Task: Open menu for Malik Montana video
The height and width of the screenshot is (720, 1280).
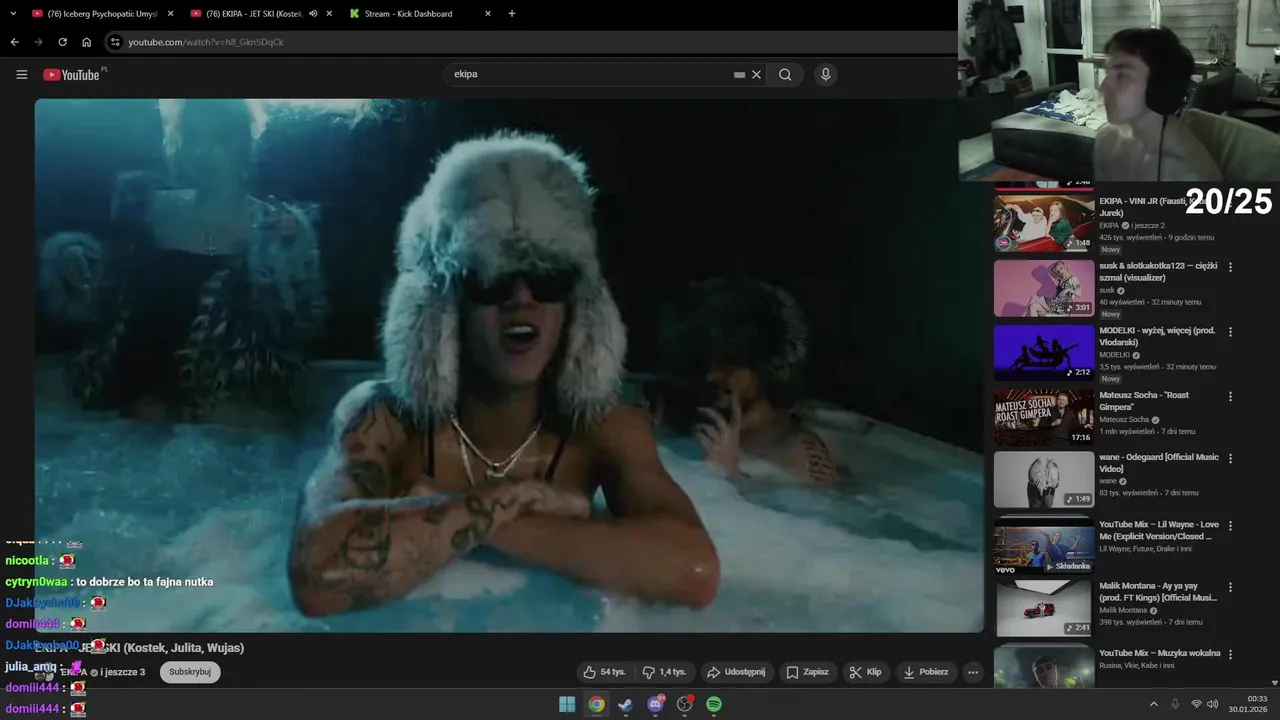Action: [x=1231, y=587]
